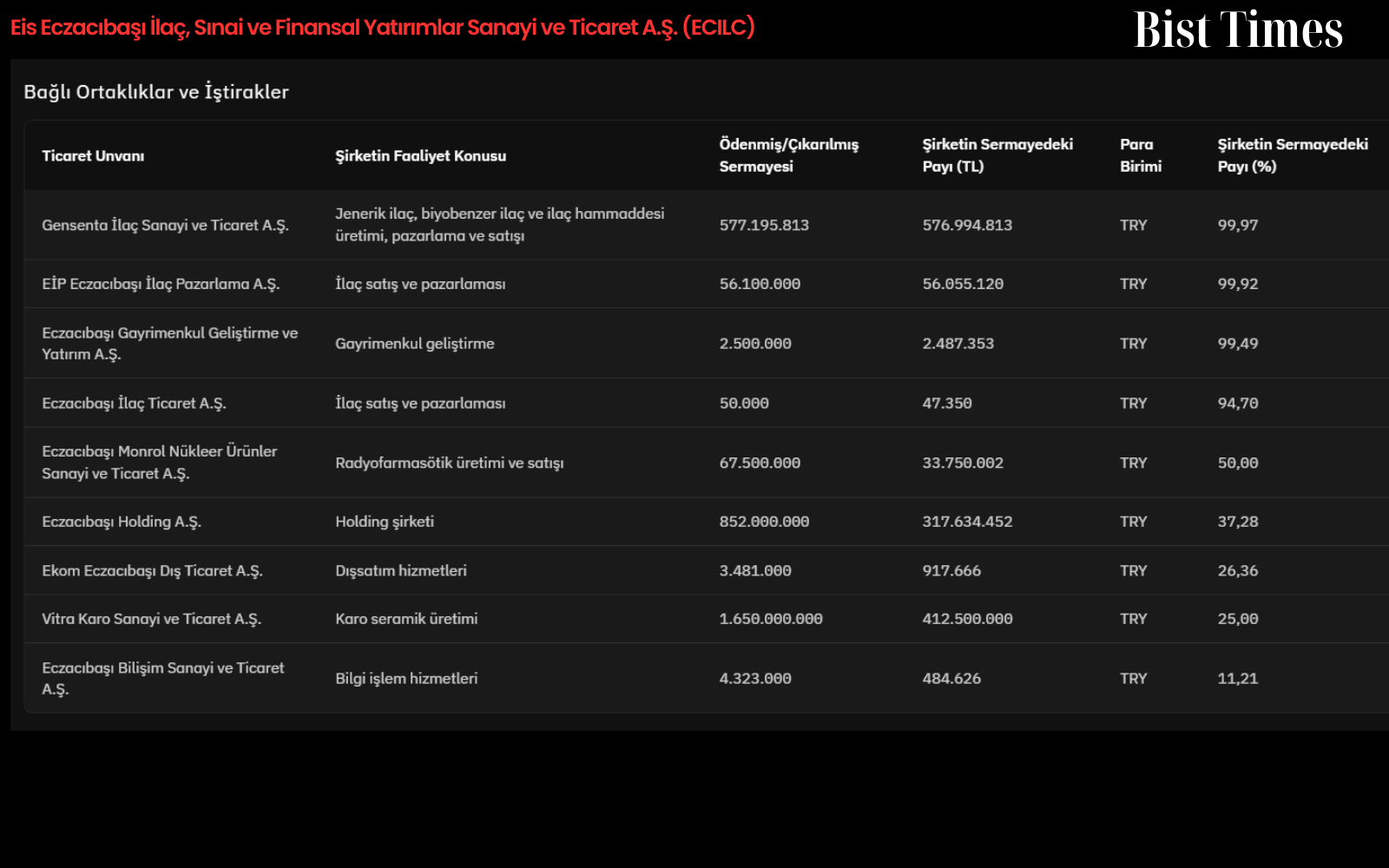Click the Holding şirketi activity cell
1389x868 pixels.
click(385, 522)
